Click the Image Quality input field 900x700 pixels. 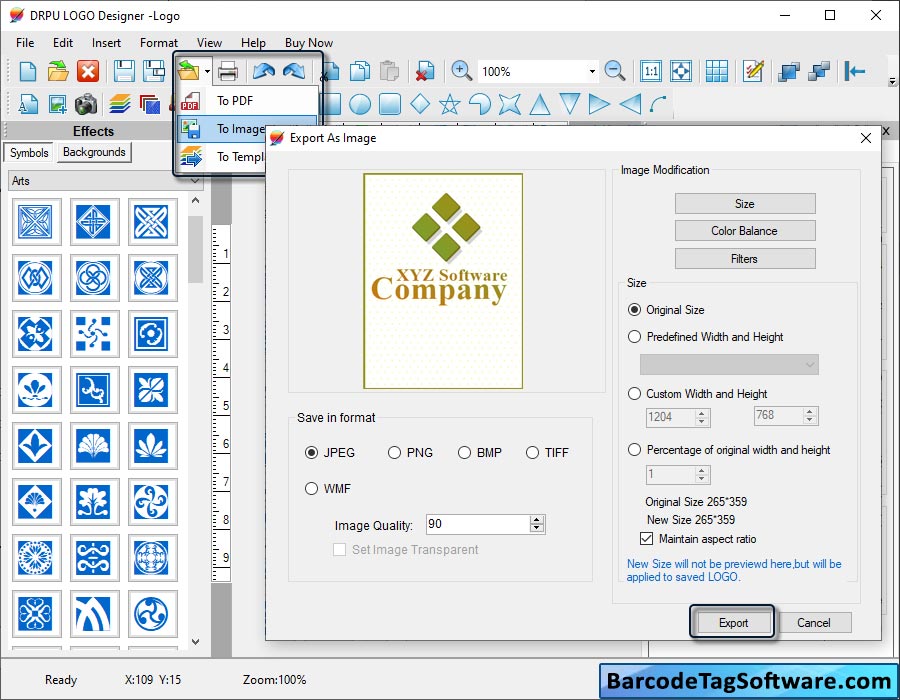(x=476, y=524)
